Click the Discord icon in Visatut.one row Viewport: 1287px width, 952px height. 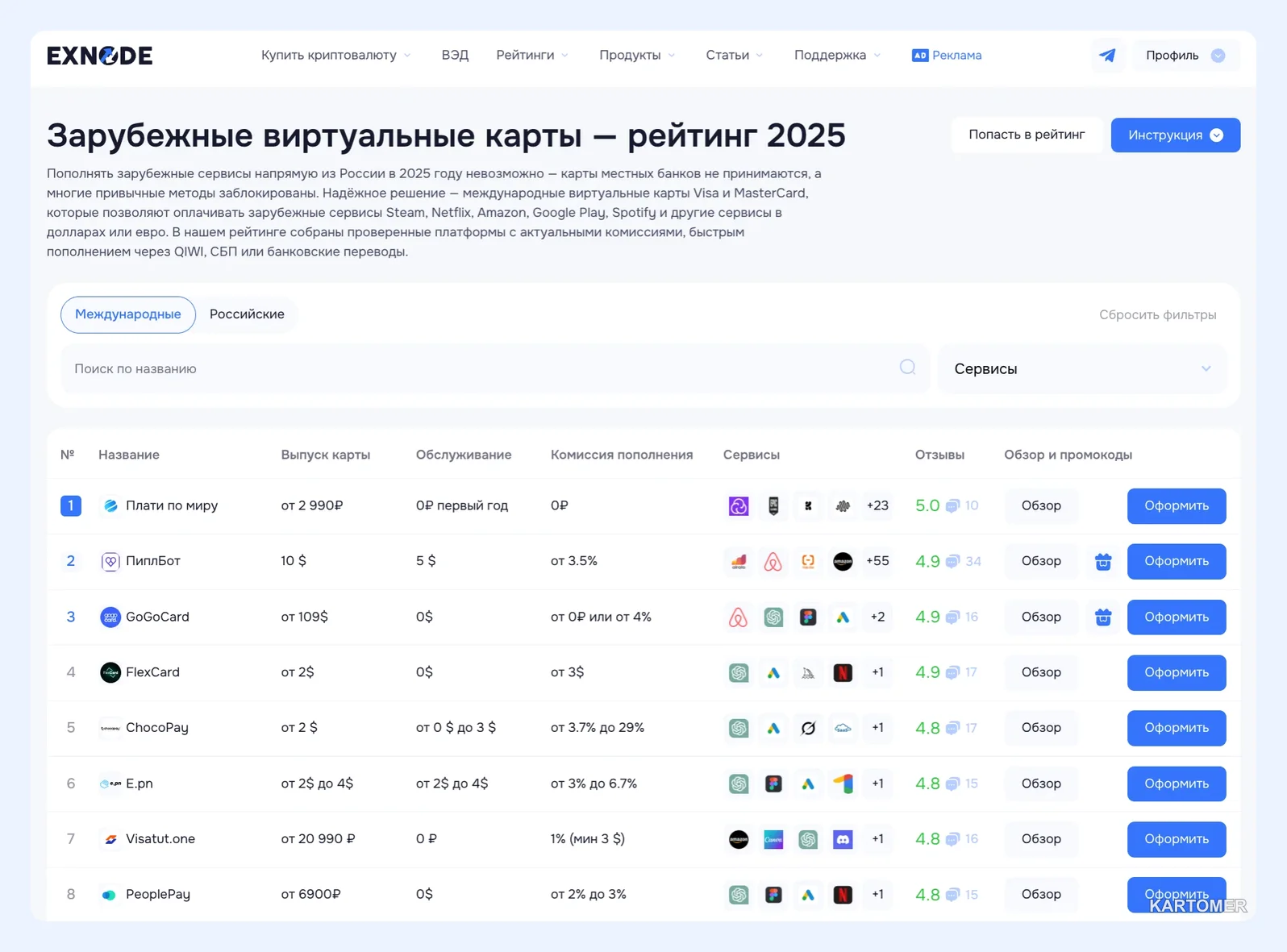843,839
